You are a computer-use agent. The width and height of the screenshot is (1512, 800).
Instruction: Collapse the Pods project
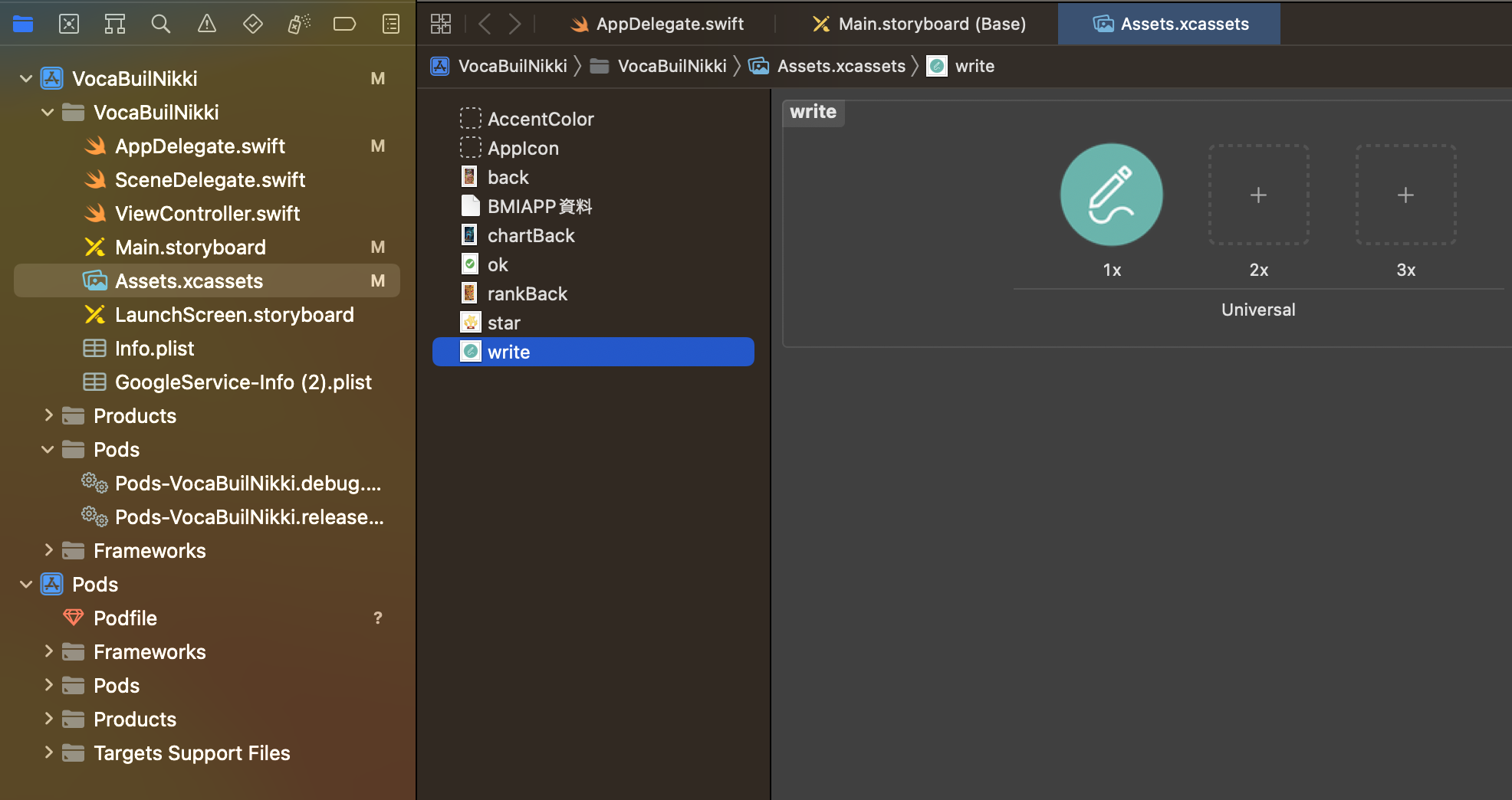click(26, 585)
